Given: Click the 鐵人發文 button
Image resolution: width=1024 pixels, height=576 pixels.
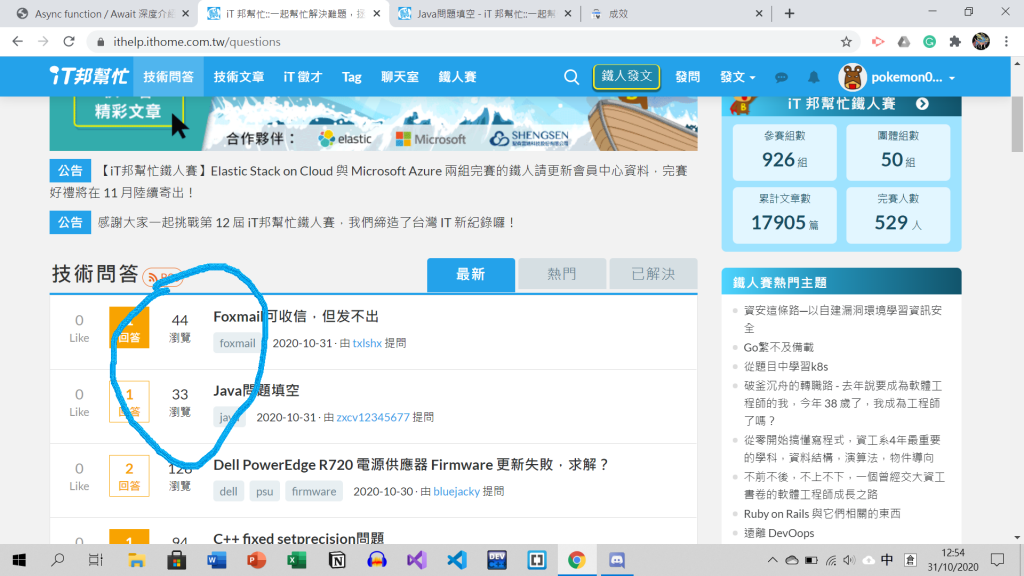Looking at the screenshot, I should [626, 76].
